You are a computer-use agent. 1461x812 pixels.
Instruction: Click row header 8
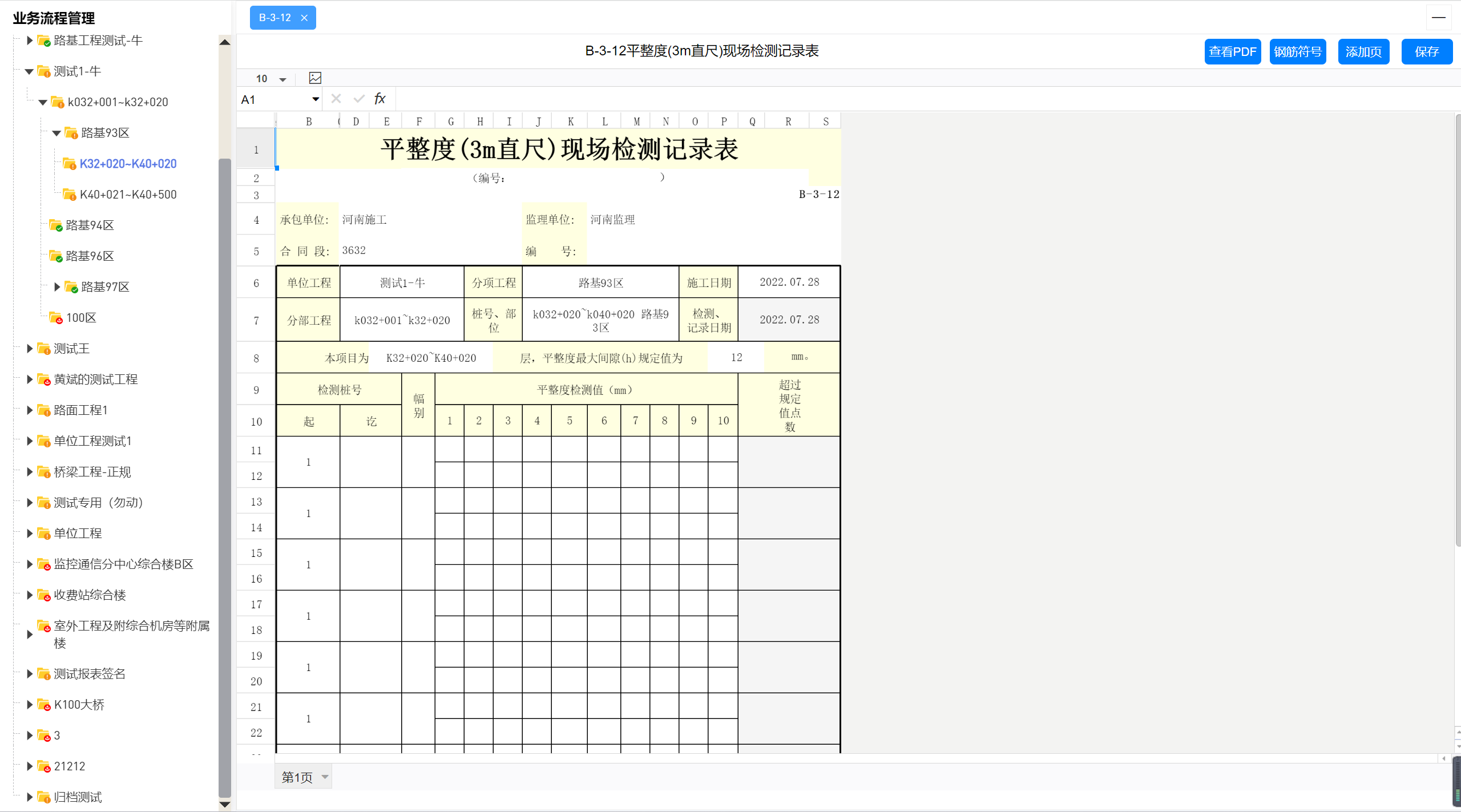pyautogui.click(x=256, y=358)
